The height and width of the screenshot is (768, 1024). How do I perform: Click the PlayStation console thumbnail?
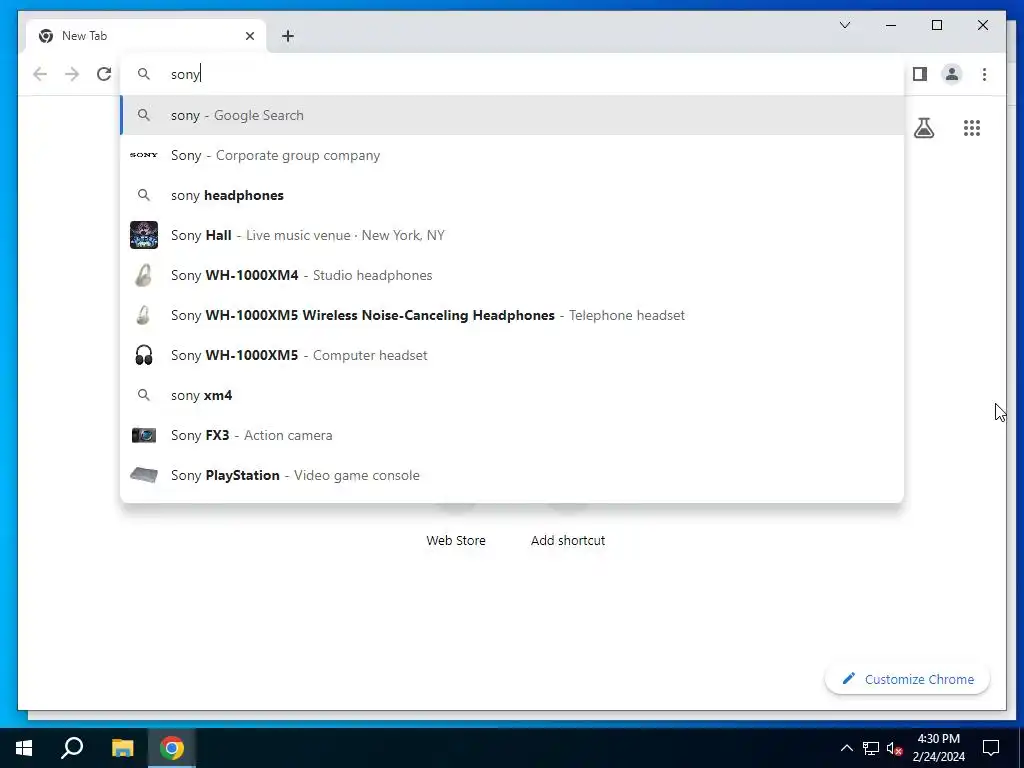coord(144,475)
